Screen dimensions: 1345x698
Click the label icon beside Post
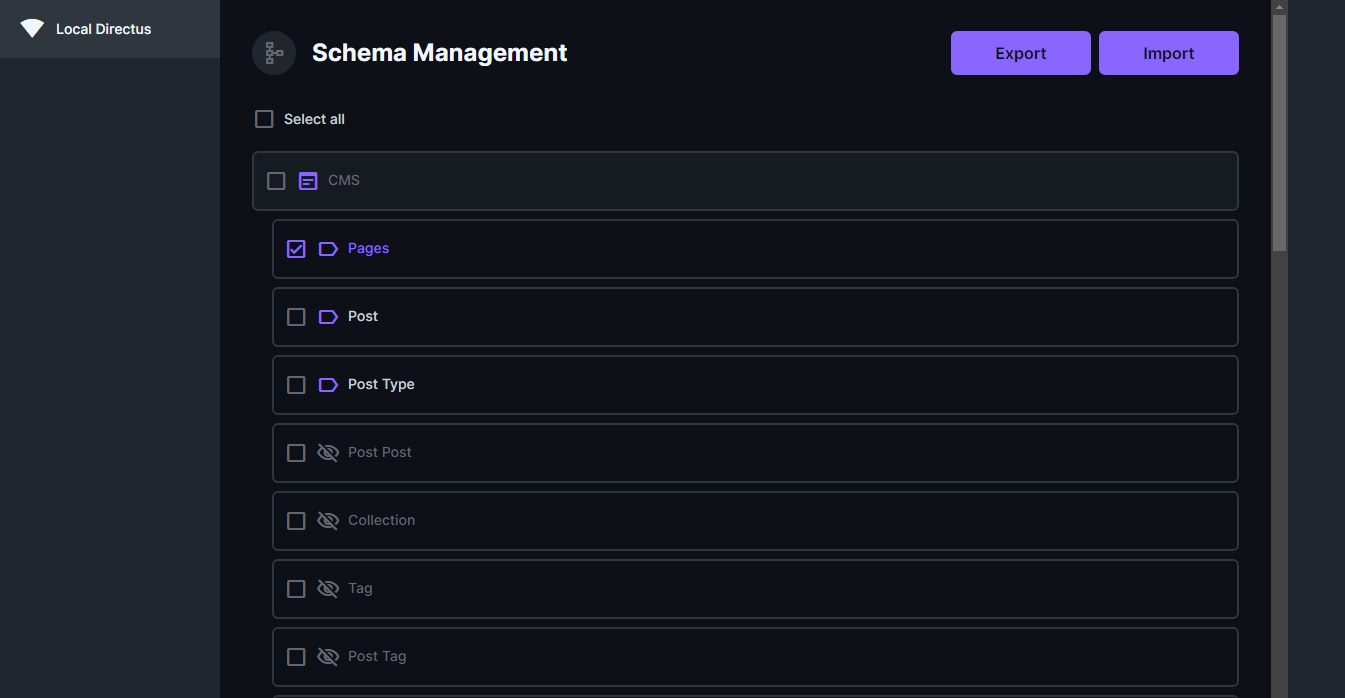click(328, 317)
